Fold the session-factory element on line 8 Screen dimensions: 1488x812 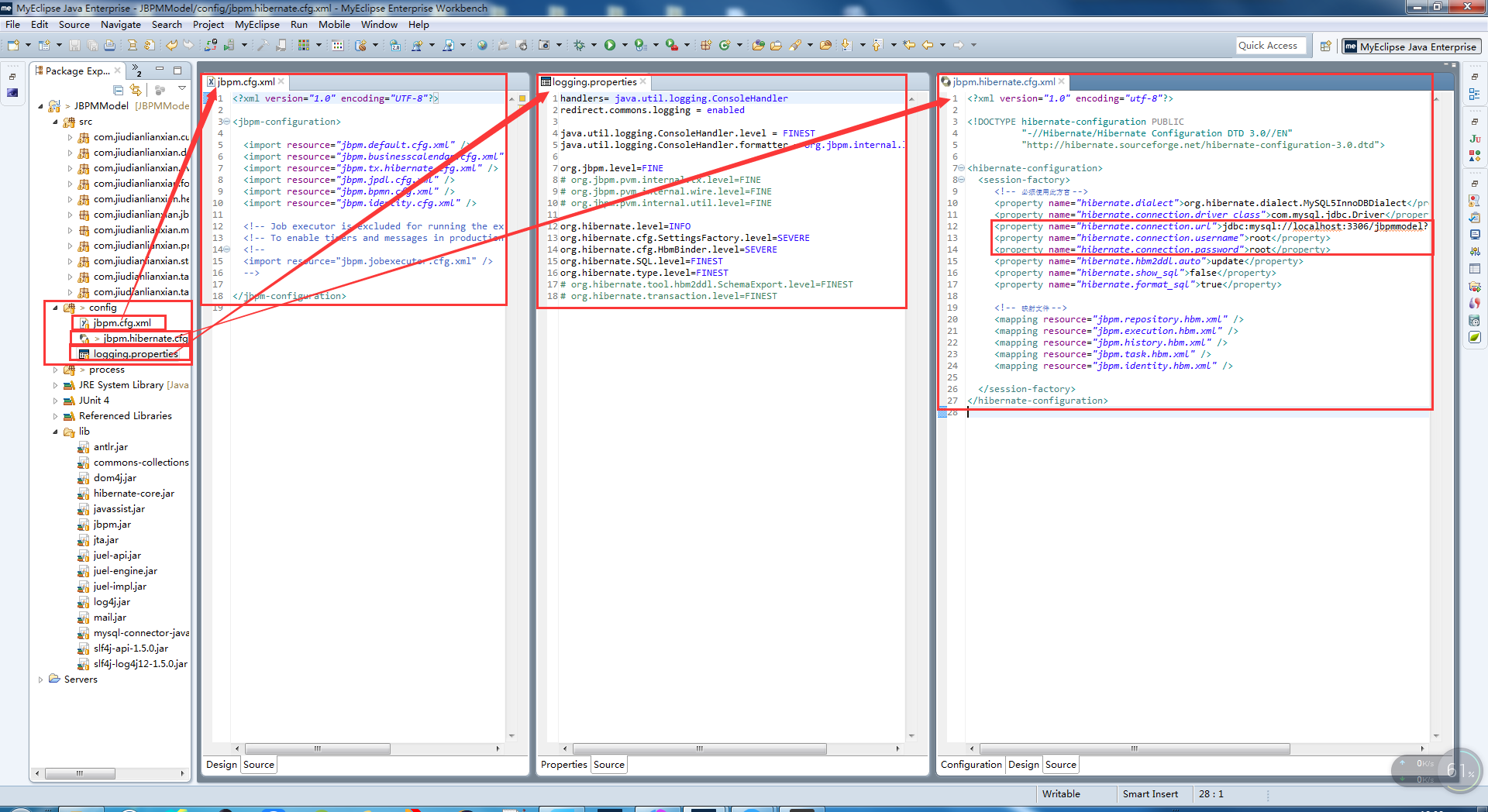coord(962,180)
